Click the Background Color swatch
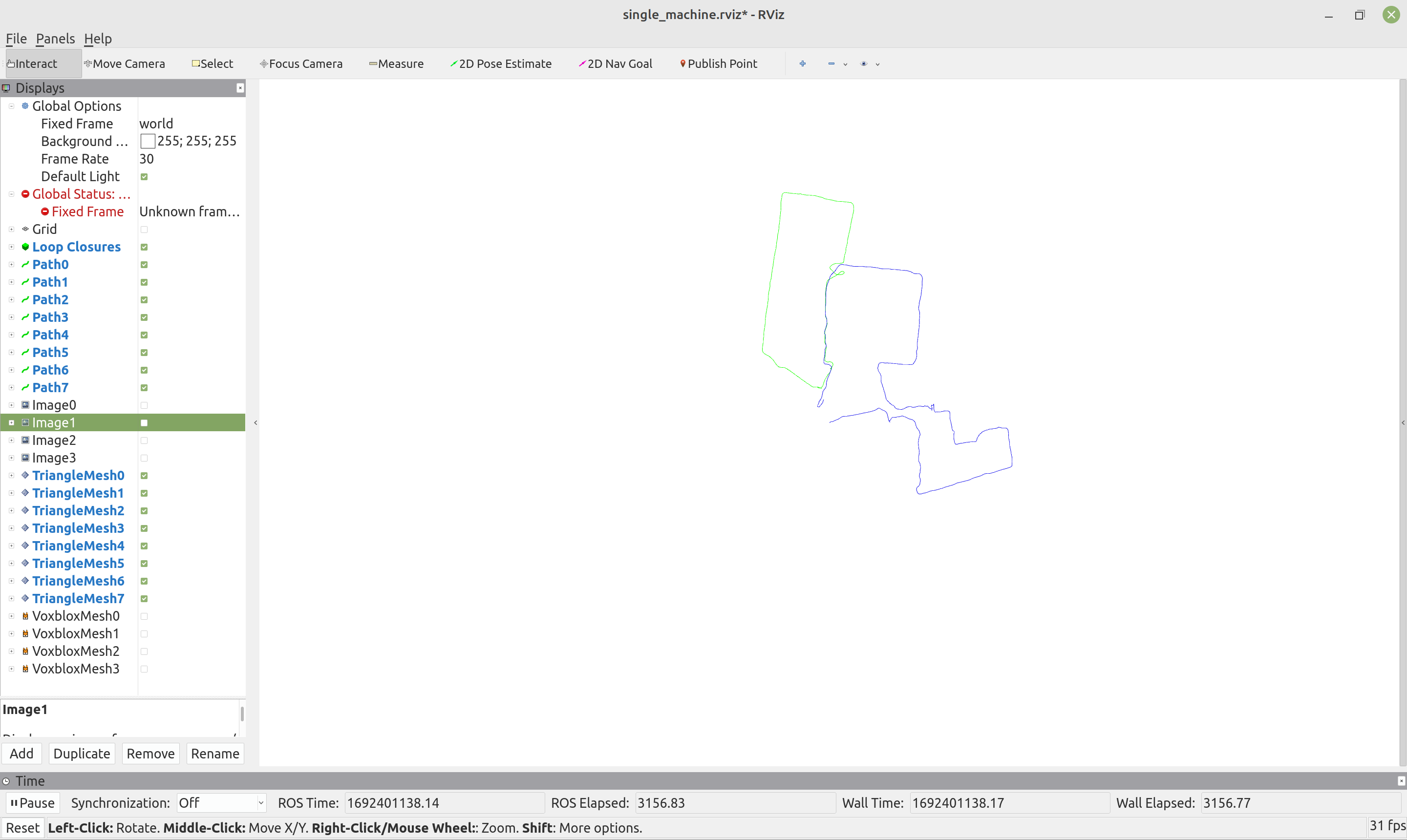Image resolution: width=1407 pixels, height=840 pixels. [147, 141]
